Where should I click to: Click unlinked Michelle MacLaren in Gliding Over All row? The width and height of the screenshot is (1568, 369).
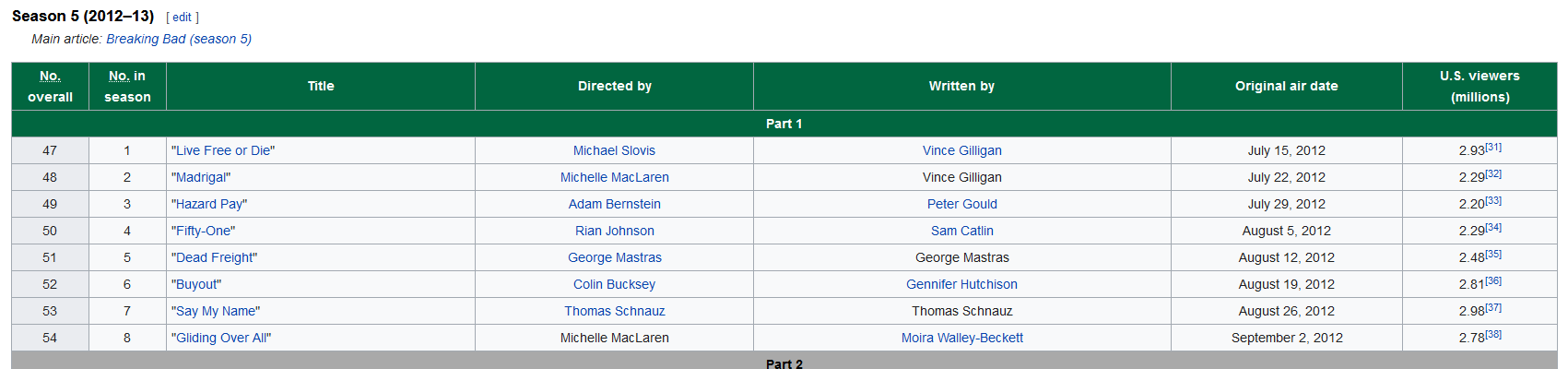(x=614, y=338)
